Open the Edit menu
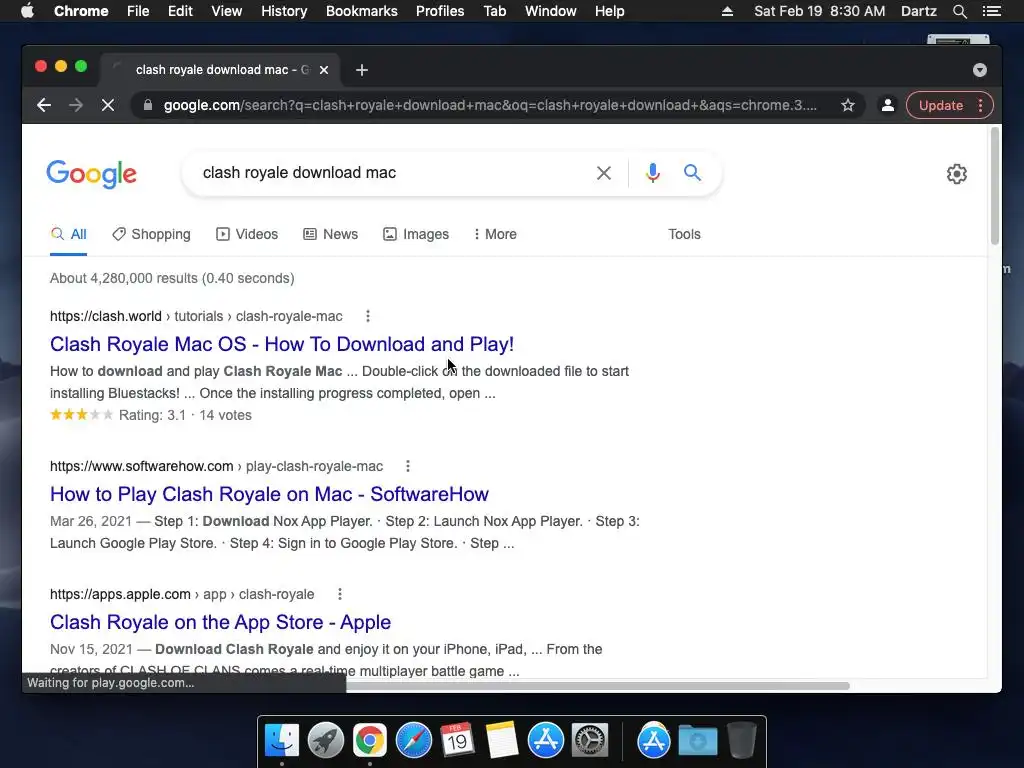Image resolution: width=1024 pixels, height=768 pixels. coord(180,11)
